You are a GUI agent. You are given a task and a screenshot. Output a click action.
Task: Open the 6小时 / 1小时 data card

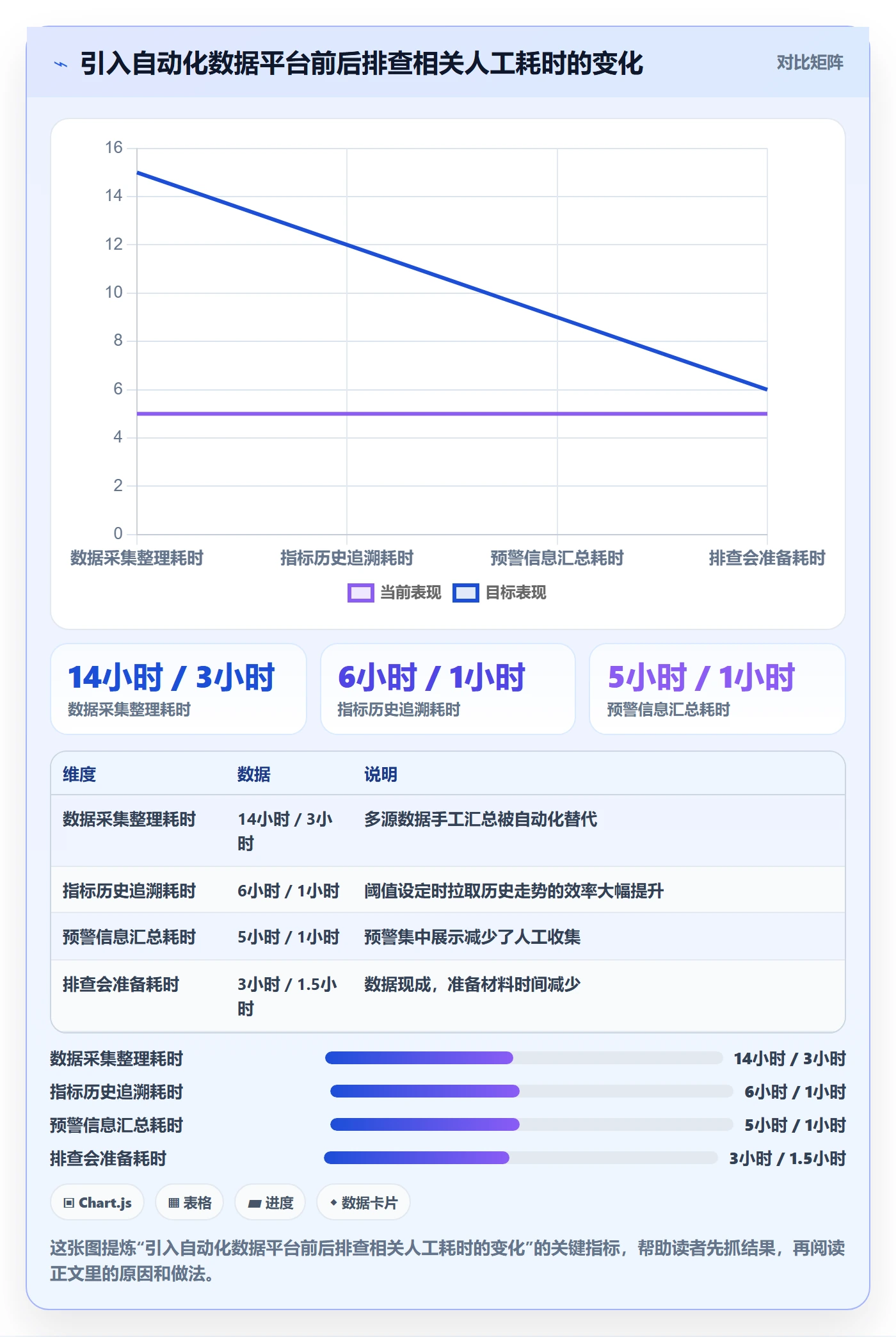[448, 689]
